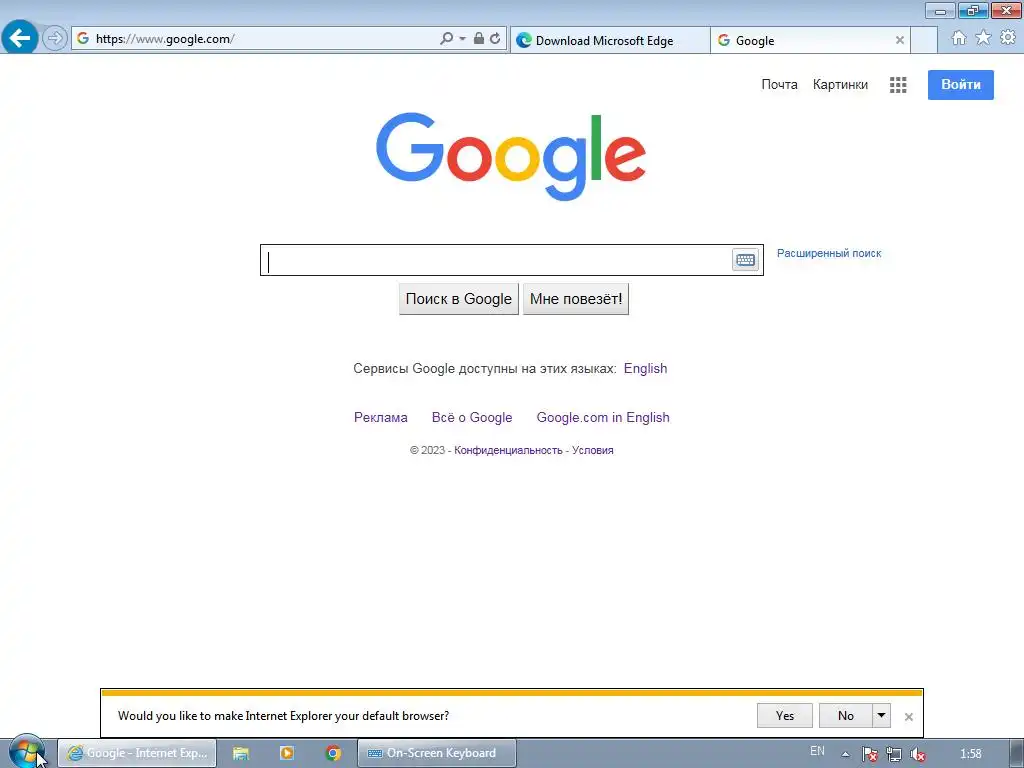Open the Windows Start menu orb
The height and width of the screenshot is (768, 1024).
[x=26, y=752]
